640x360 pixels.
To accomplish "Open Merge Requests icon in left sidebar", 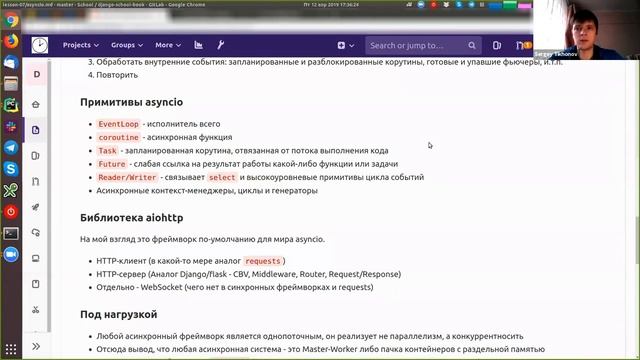I will [36, 181].
